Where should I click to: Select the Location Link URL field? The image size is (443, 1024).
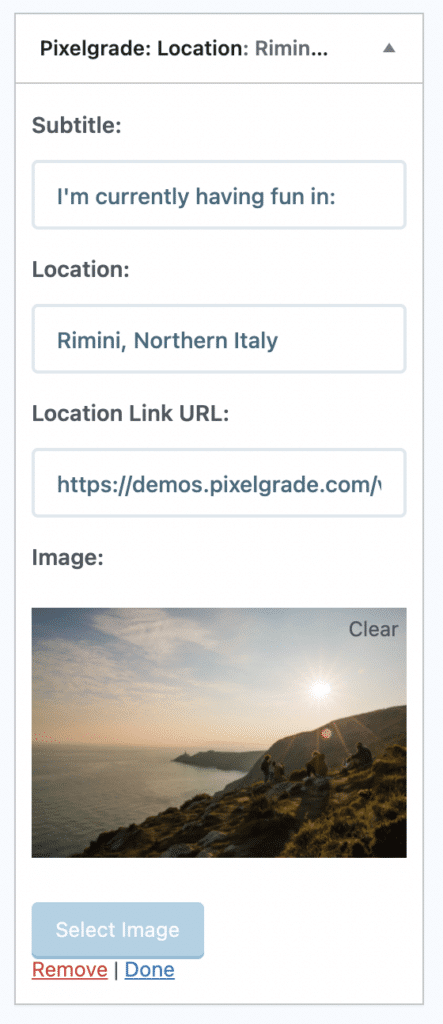[219, 483]
